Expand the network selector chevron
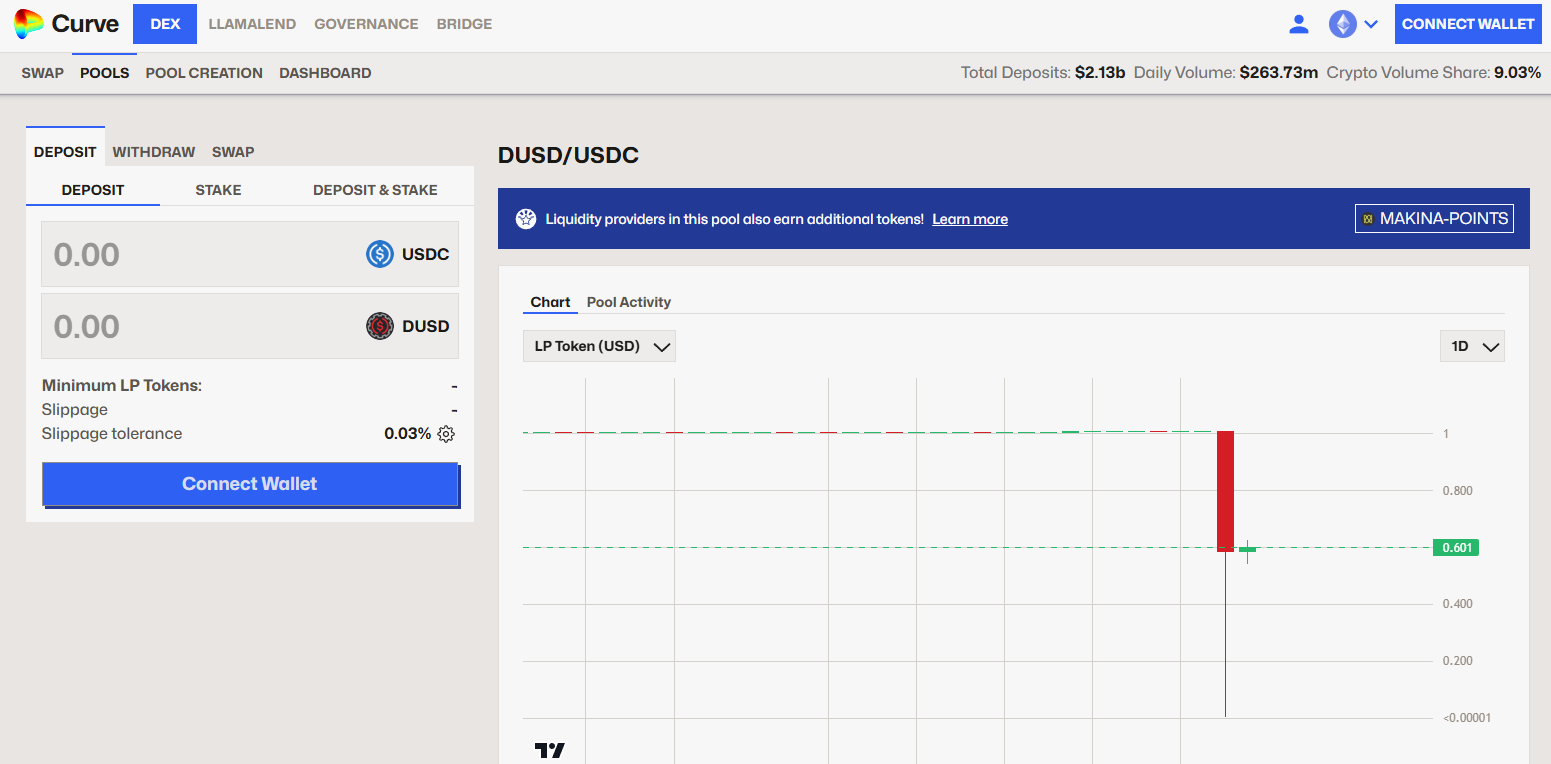 tap(1371, 24)
